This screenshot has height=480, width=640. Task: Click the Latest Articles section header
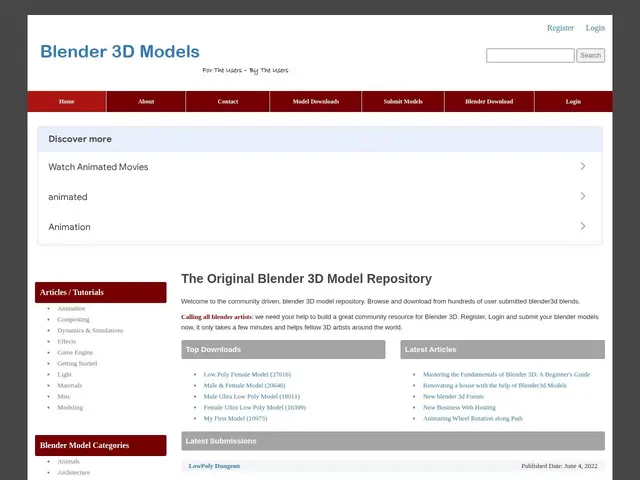pos(502,350)
